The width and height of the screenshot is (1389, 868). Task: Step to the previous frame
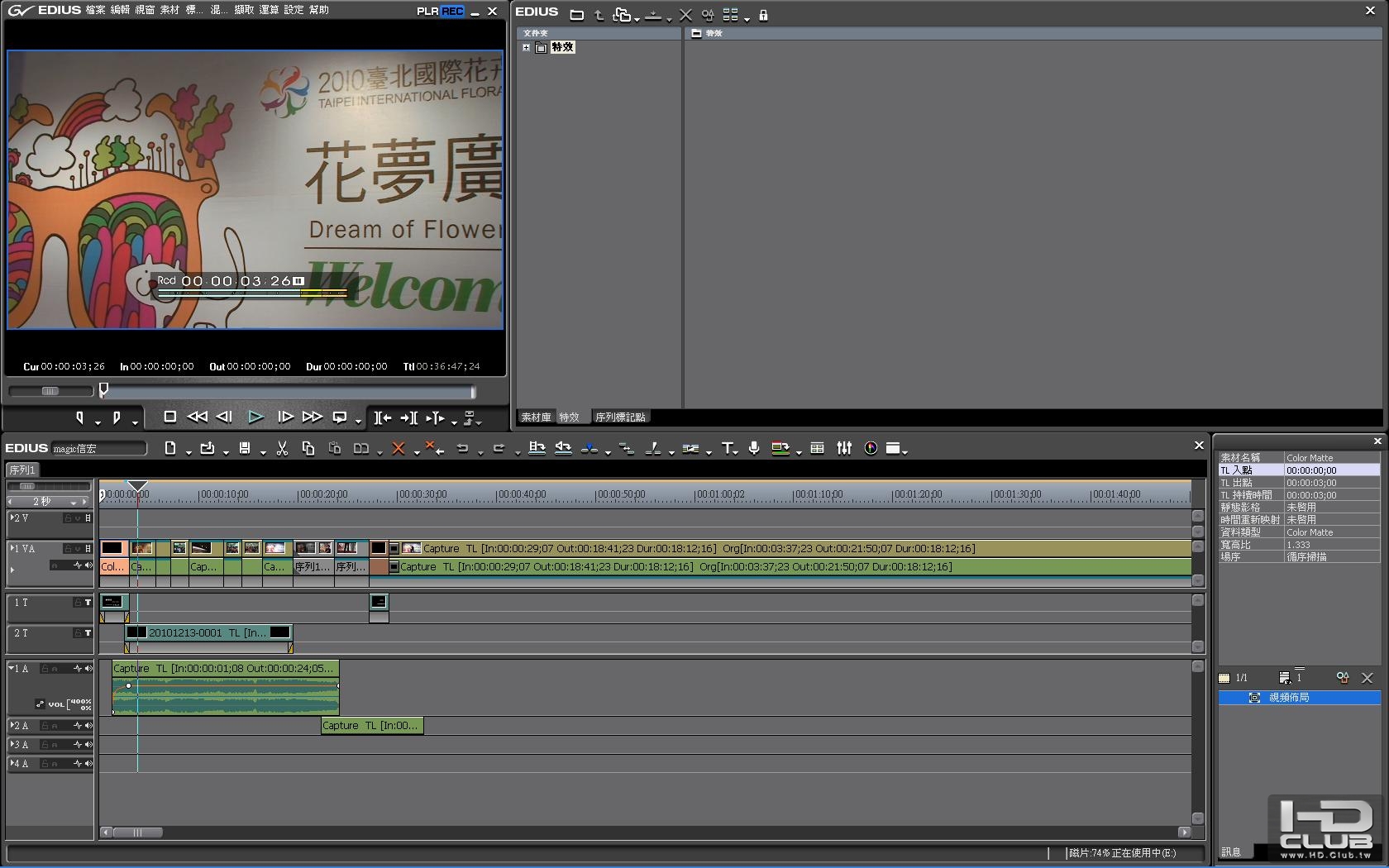(x=224, y=417)
